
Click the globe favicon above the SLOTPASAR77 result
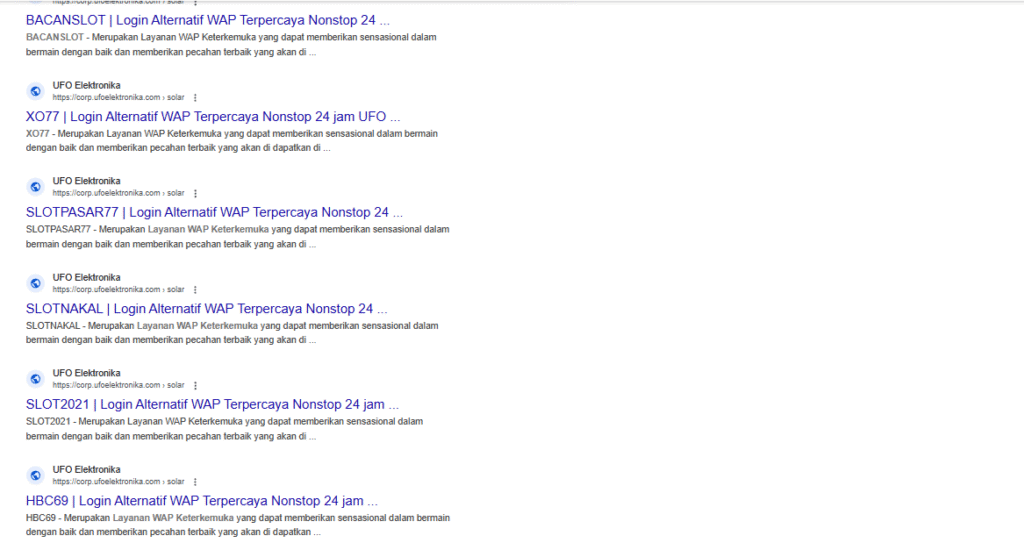point(35,187)
